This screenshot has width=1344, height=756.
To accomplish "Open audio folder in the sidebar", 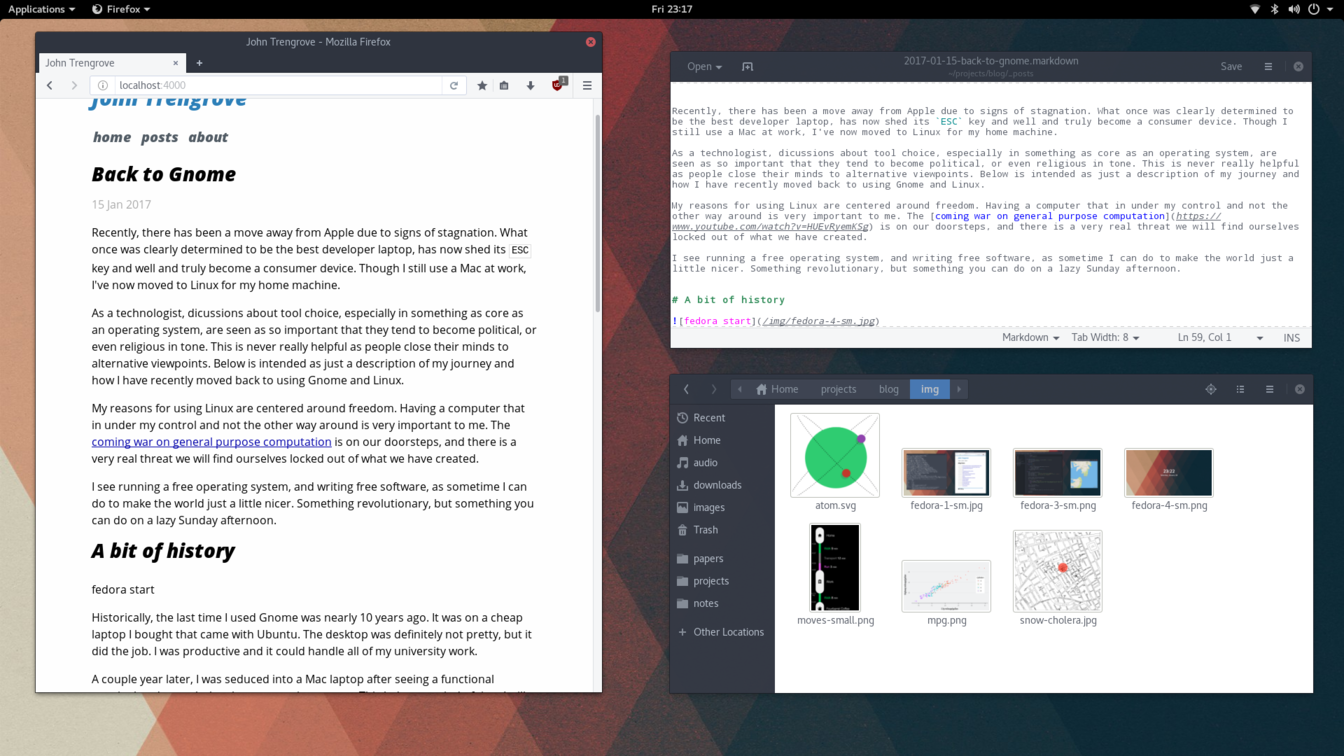I will click(722, 463).
